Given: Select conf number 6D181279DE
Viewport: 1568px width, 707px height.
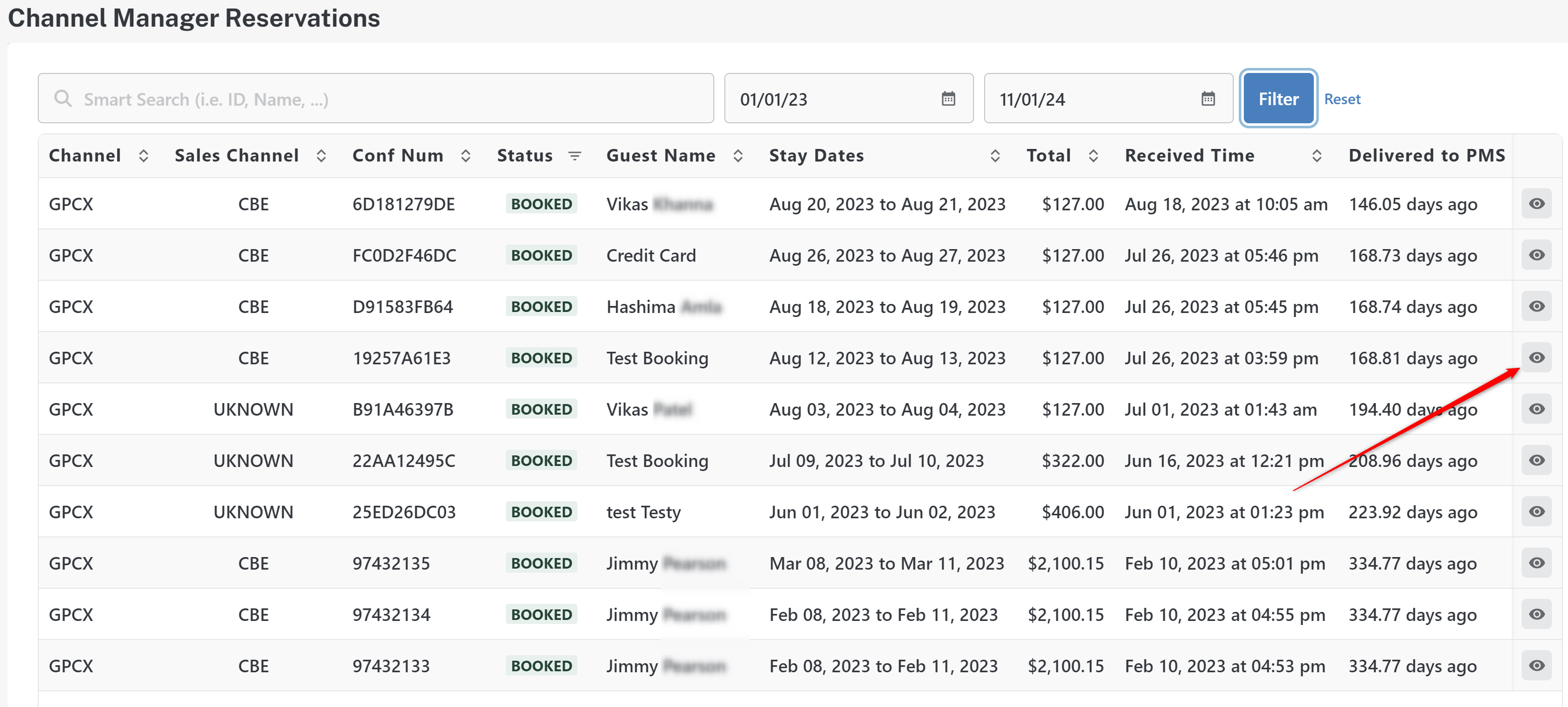Looking at the screenshot, I should [404, 204].
